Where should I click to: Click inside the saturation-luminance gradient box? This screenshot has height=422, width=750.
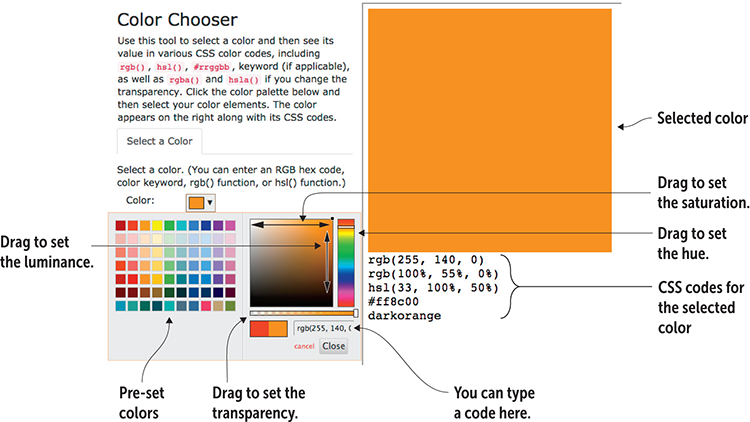[x=291, y=262]
